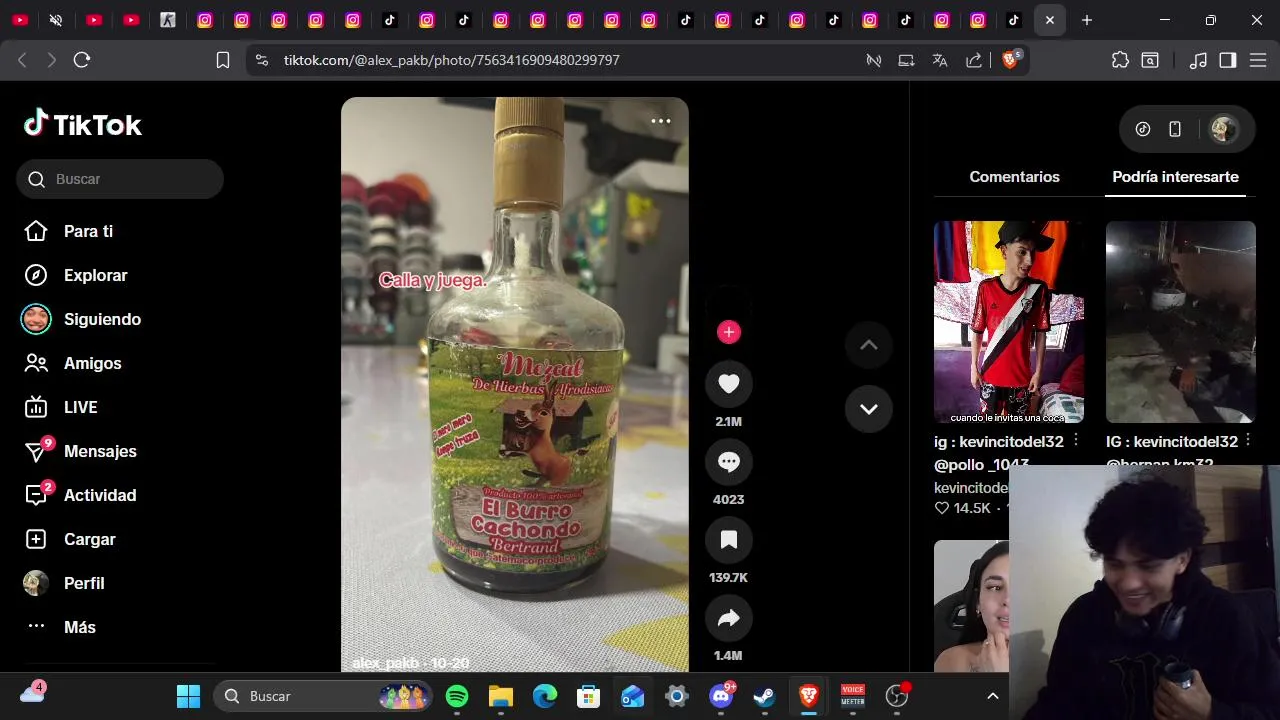The image size is (1280, 720).
Task: Click the coin icon in top pill
Action: (x=1143, y=129)
